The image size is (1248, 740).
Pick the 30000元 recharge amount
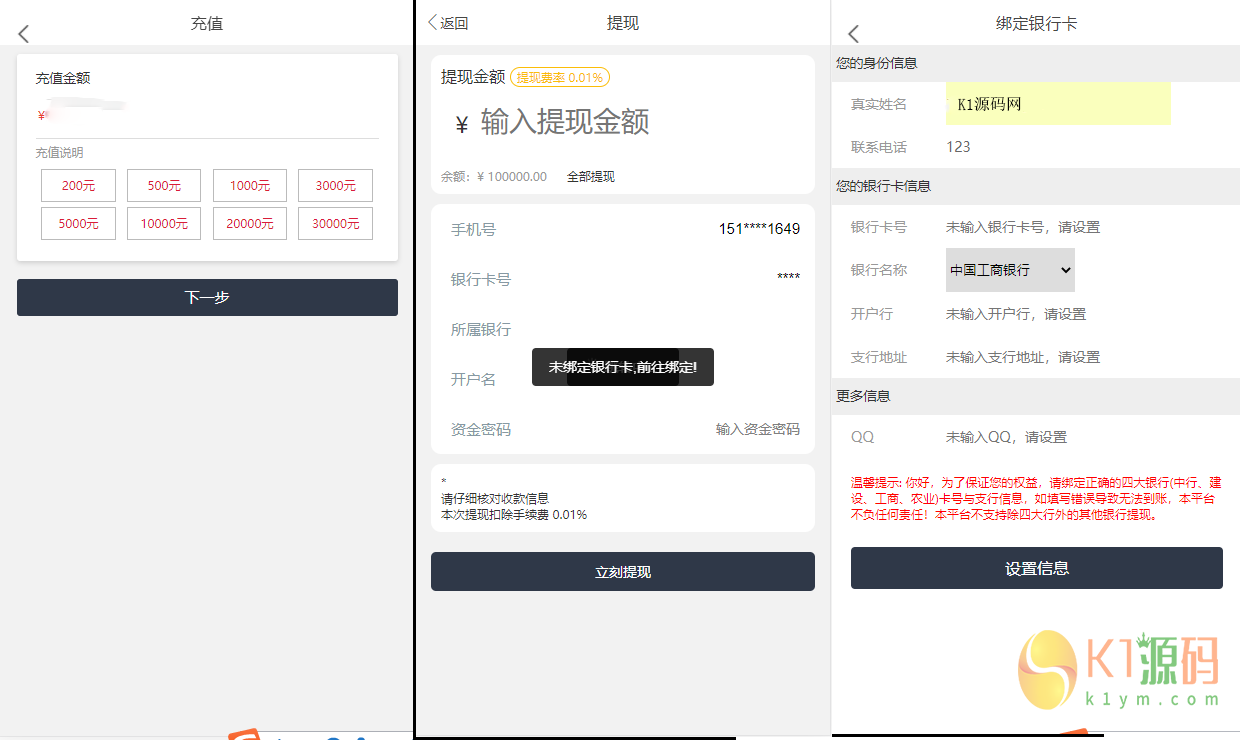point(335,223)
